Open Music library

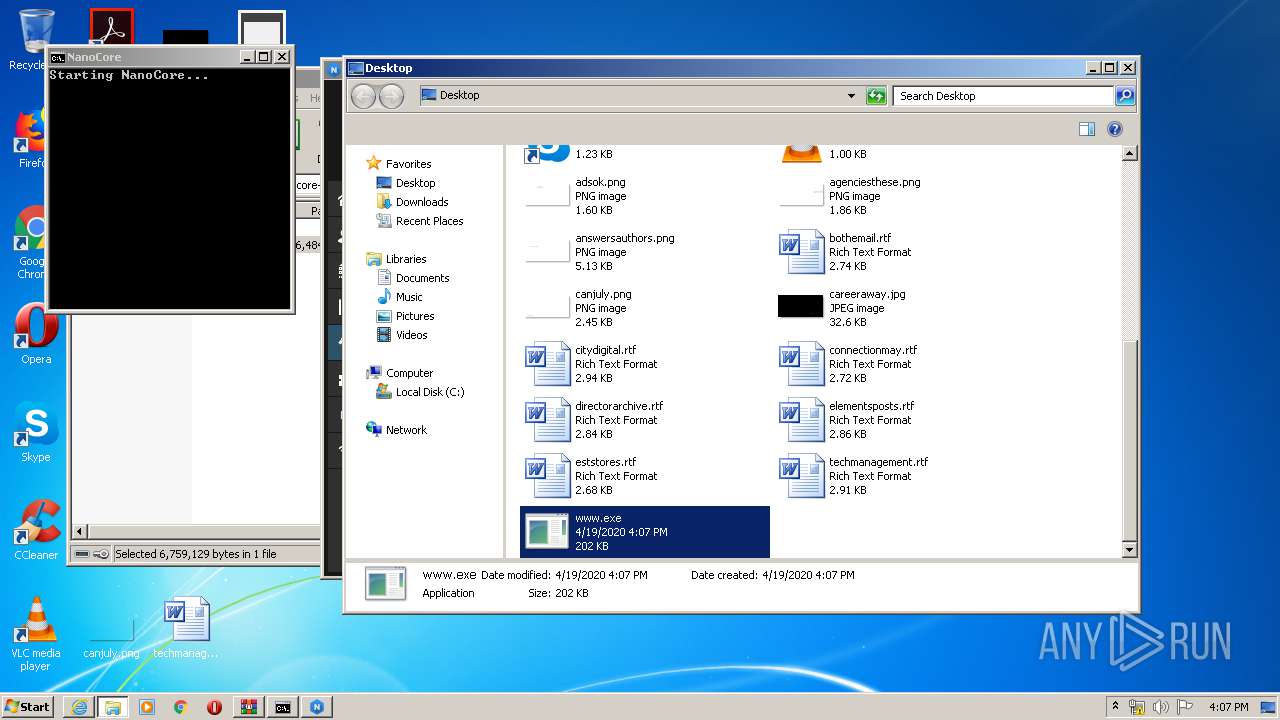(409, 297)
